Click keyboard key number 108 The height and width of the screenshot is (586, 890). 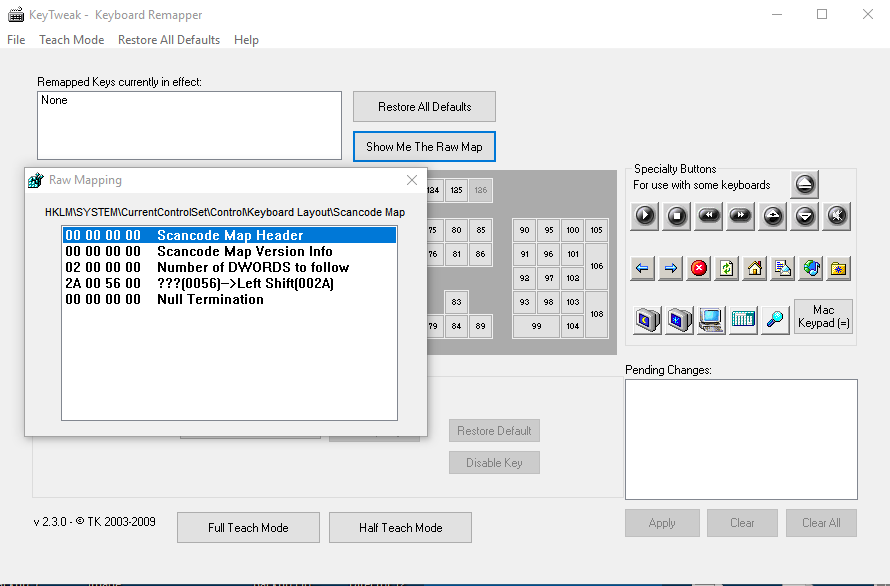point(597,314)
